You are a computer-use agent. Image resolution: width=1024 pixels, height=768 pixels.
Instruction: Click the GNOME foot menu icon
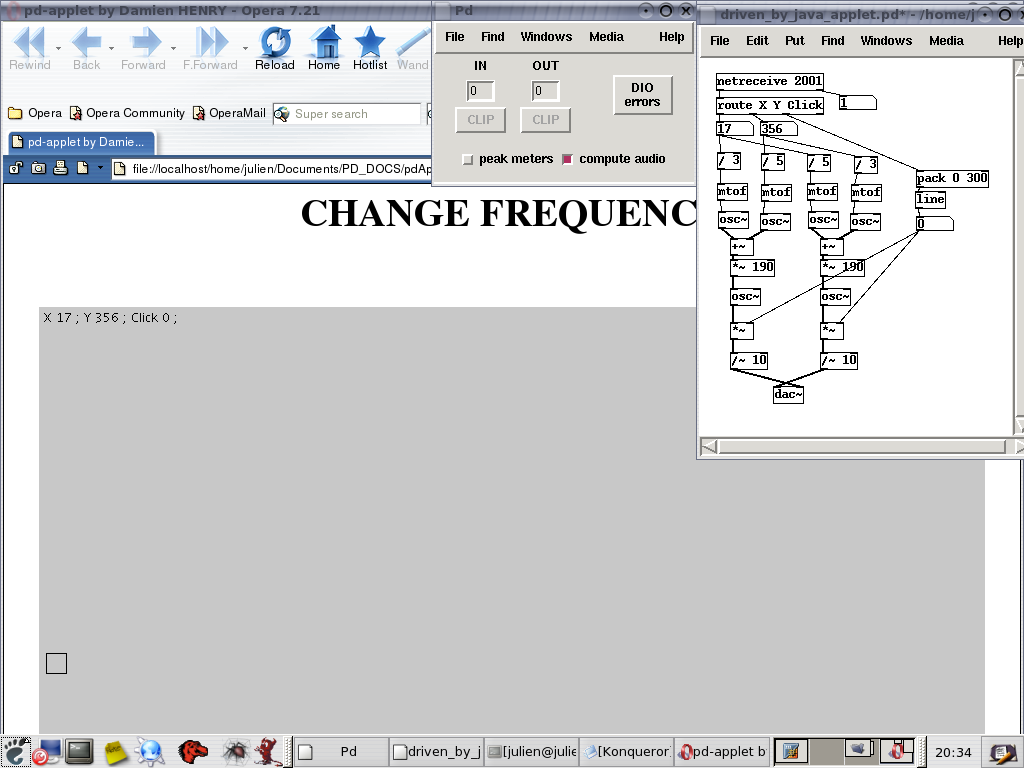[x=15, y=750]
